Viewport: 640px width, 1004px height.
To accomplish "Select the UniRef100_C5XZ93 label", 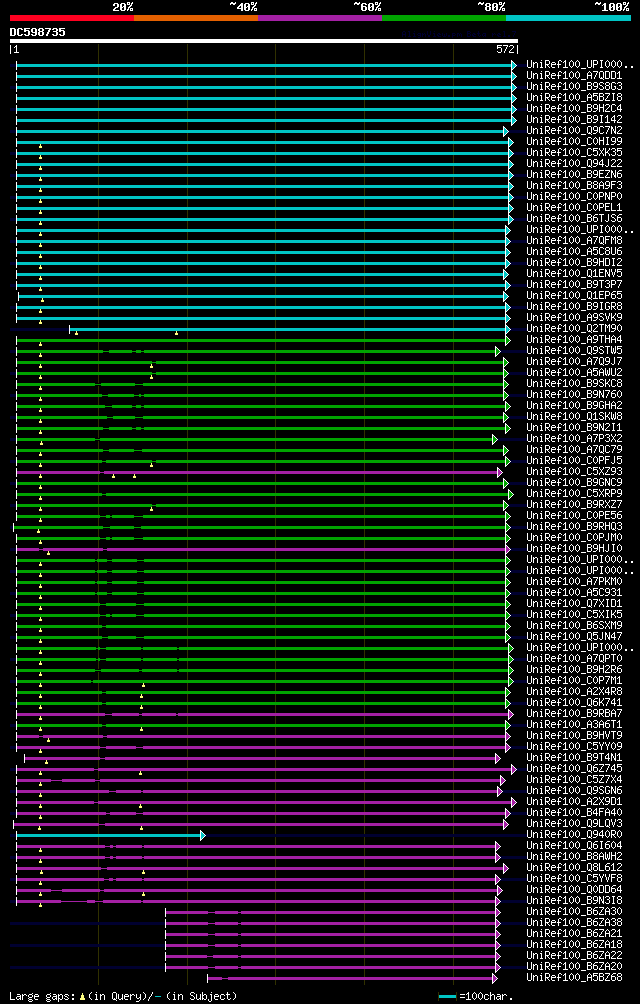I will pyautogui.click(x=574, y=472).
